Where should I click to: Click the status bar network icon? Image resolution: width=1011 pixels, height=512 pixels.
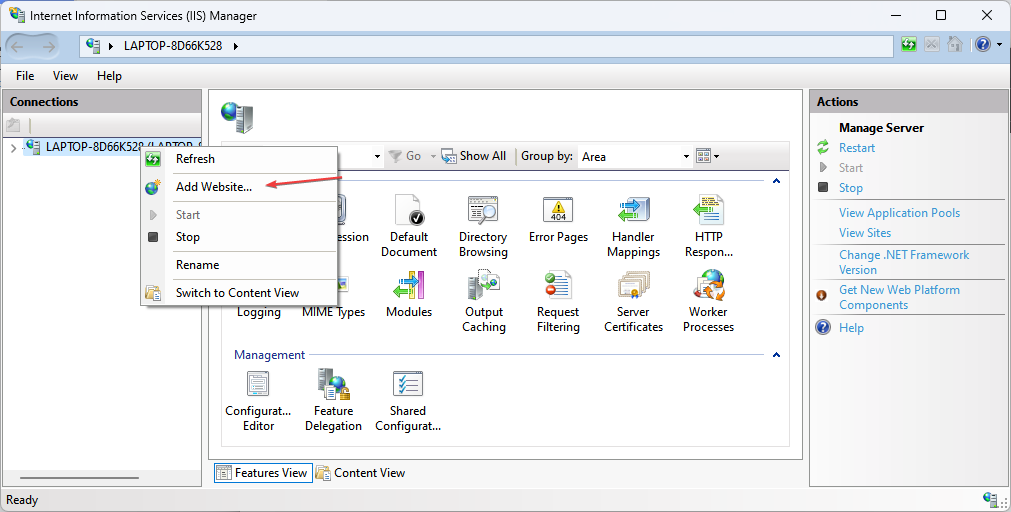pos(992,499)
